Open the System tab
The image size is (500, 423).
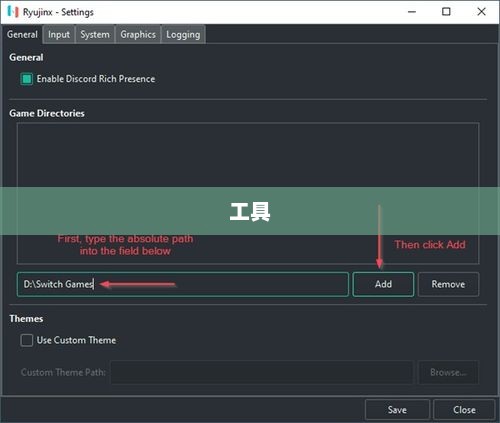point(95,34)
